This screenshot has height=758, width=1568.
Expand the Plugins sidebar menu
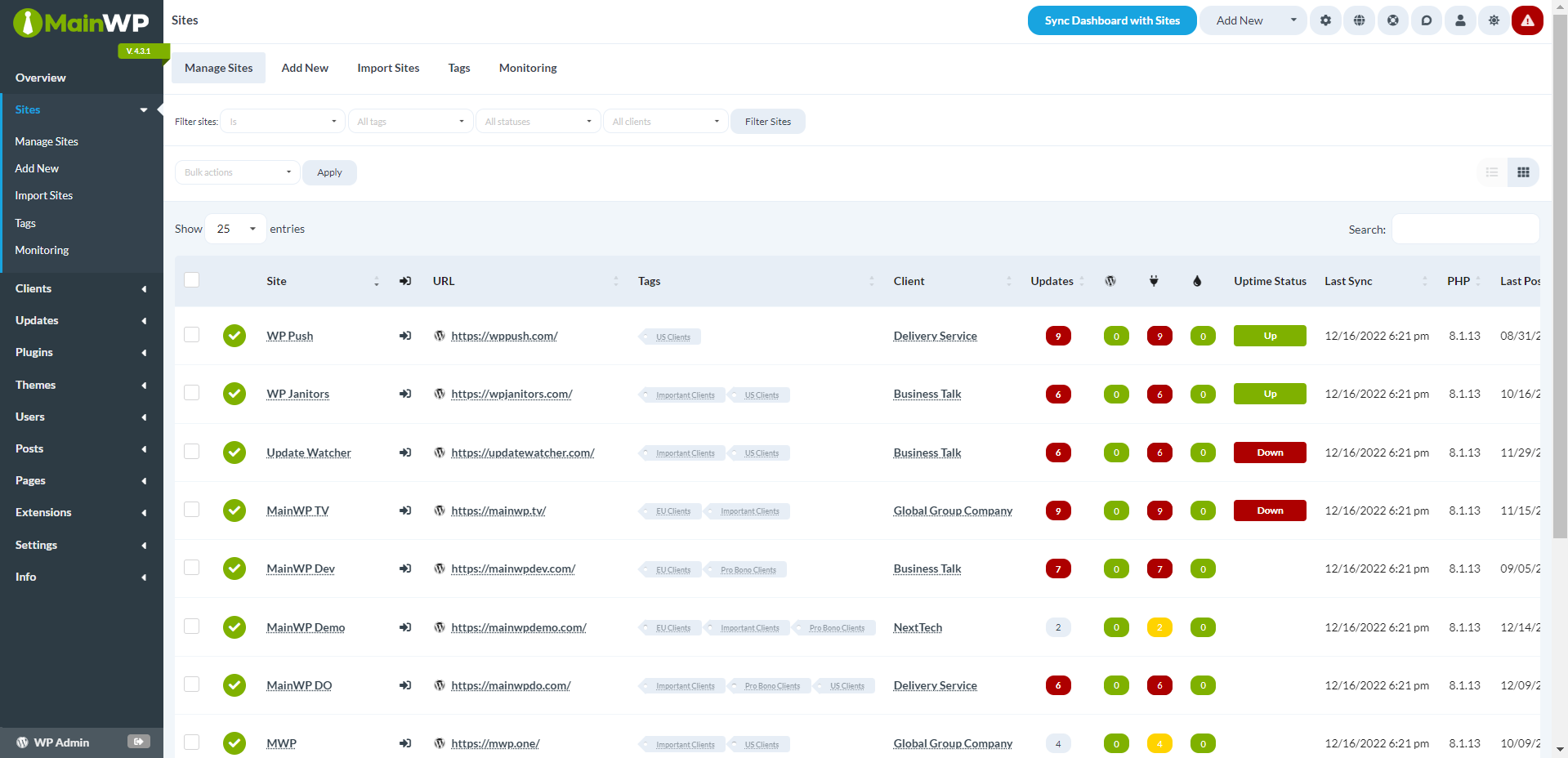pos(82,352)
